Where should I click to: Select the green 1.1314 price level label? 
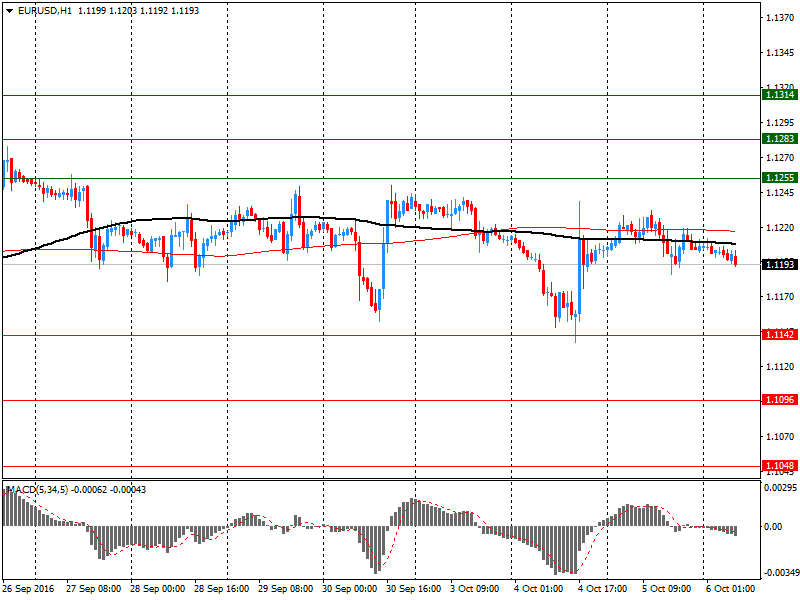[780, 94]
